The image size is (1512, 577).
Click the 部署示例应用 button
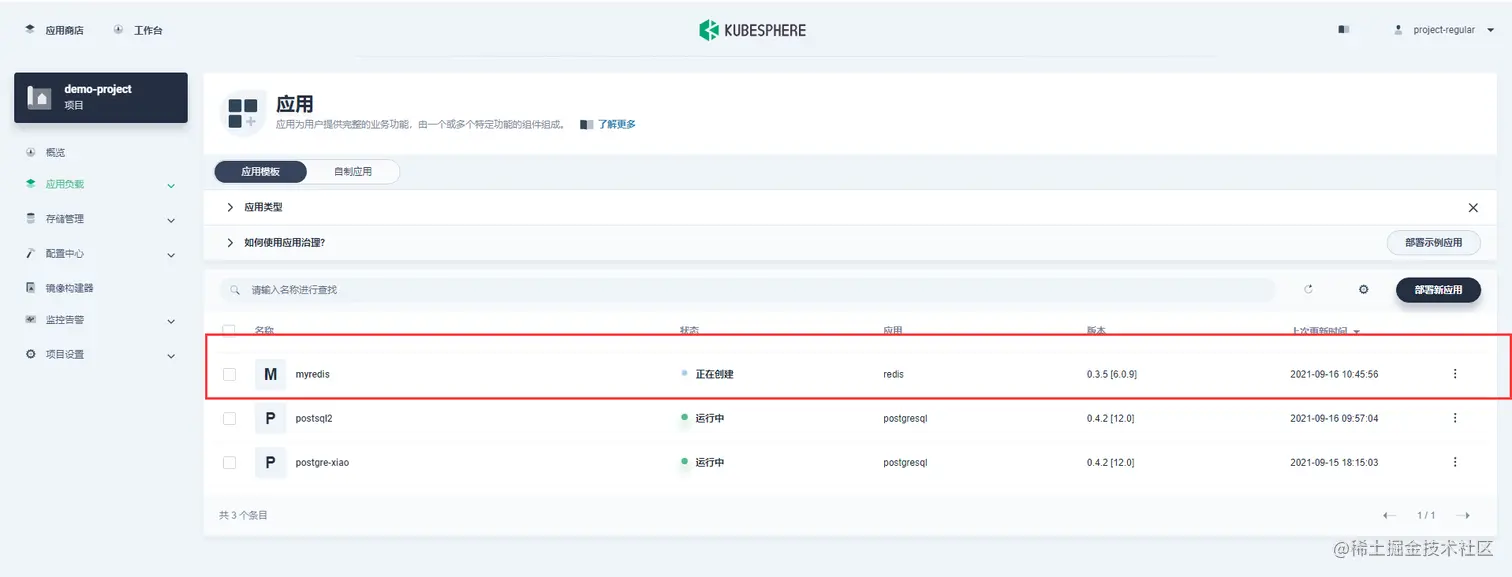click(x=1433, y=243)
